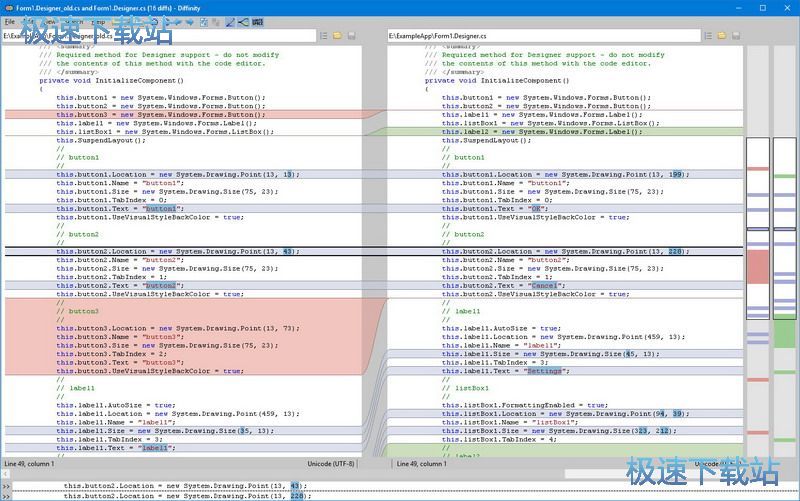Screen dimensions: 800x501
Task: Open folder icon for left file pane
Action: coord(337,36)
